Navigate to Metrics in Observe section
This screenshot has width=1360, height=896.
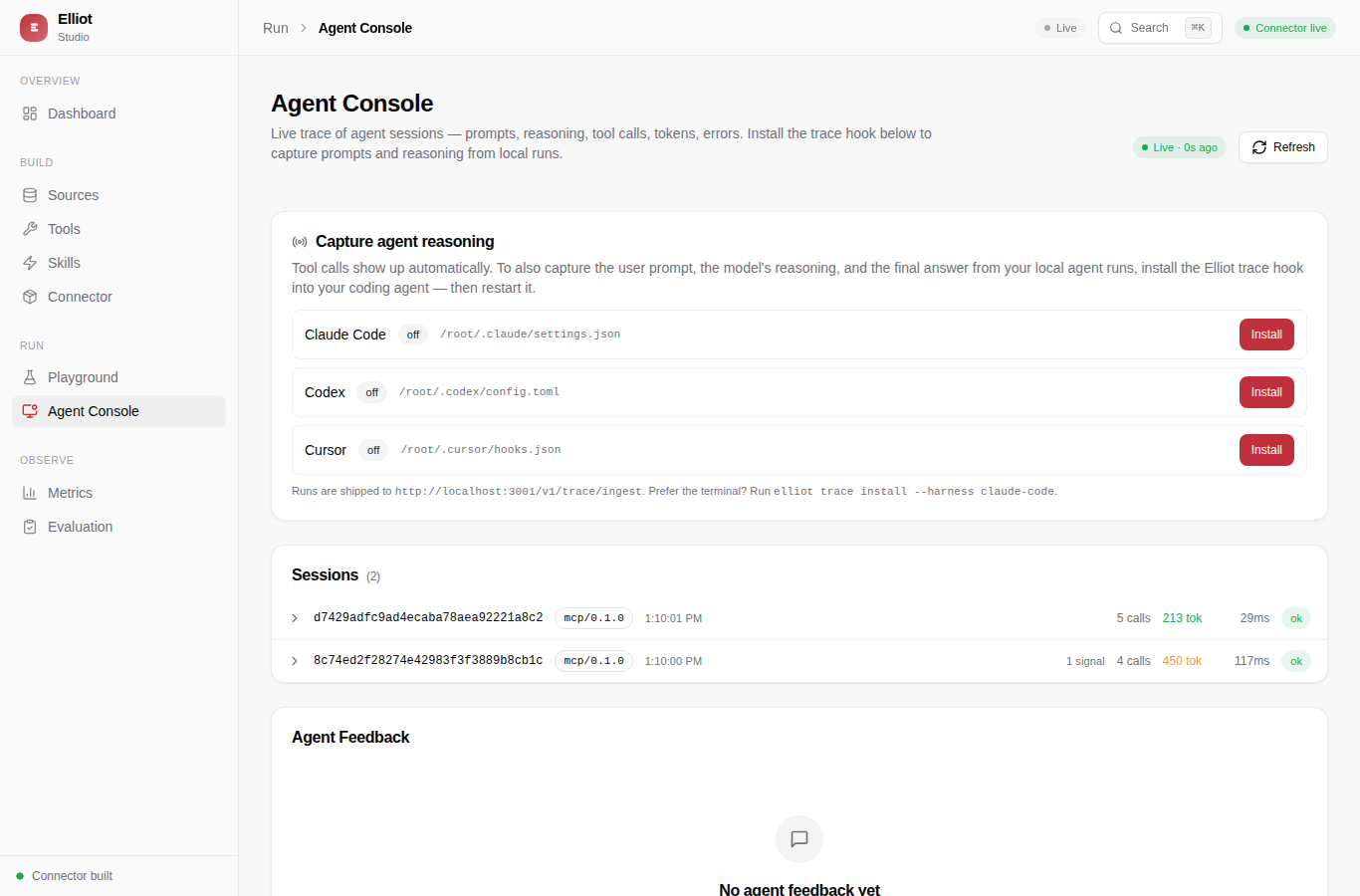[118, 493]
